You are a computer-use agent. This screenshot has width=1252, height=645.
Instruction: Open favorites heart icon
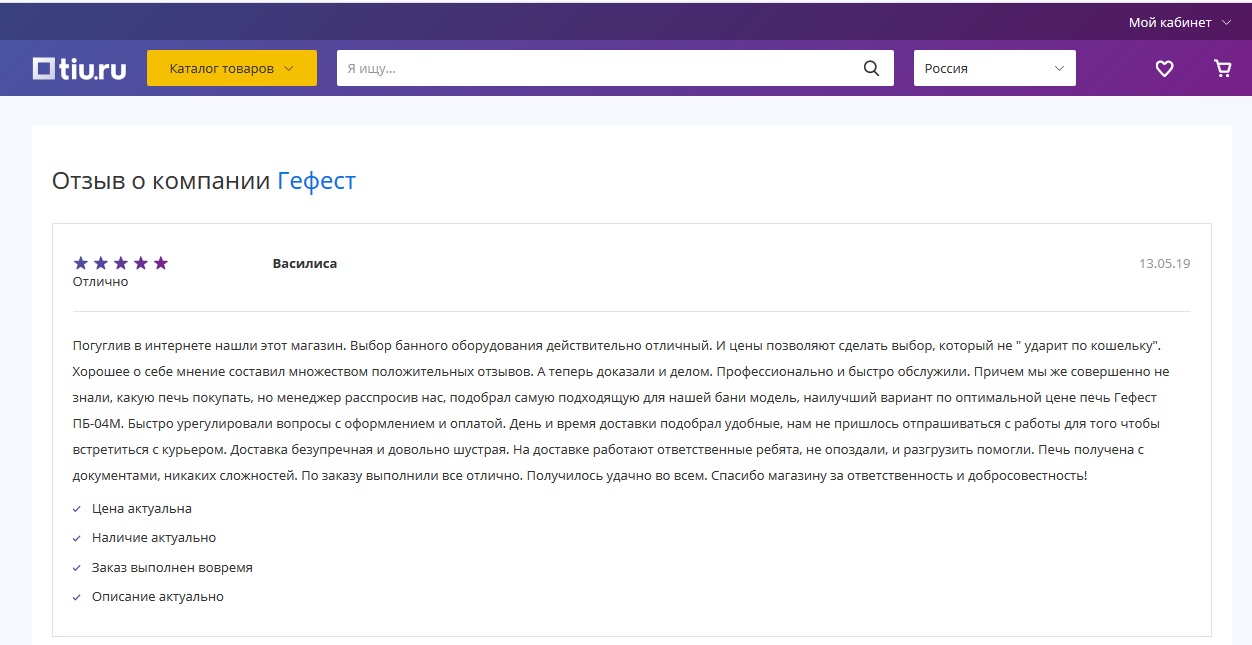[x=1164, y=69]
